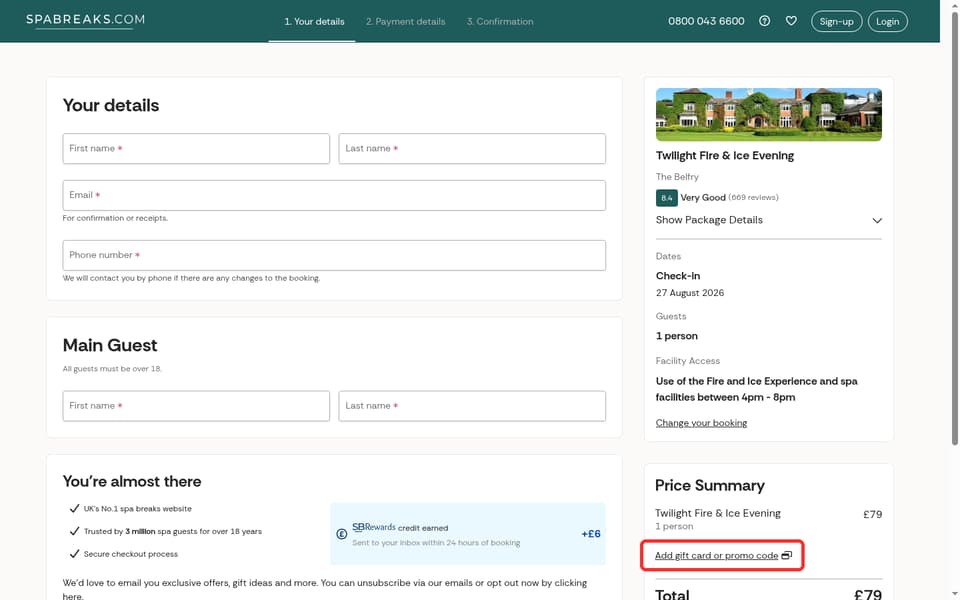Click the SPABREAKS.COM logo
The height and width of the screenshot is (600, 960).
point(85,20)
